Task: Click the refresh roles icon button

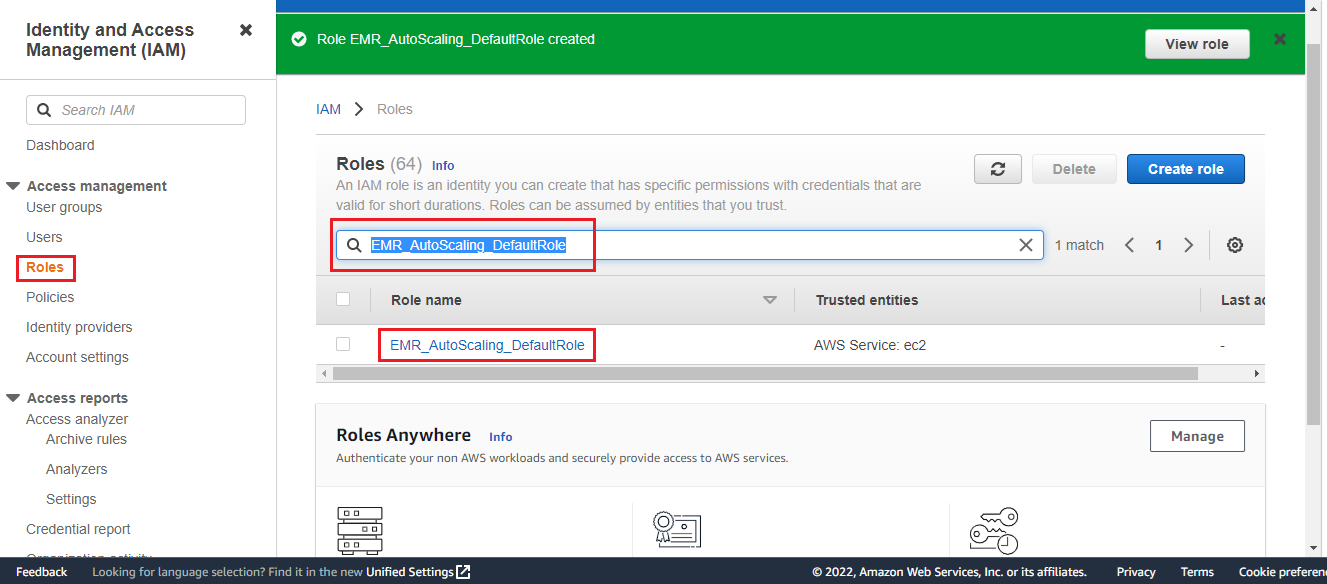Action: 997,169
